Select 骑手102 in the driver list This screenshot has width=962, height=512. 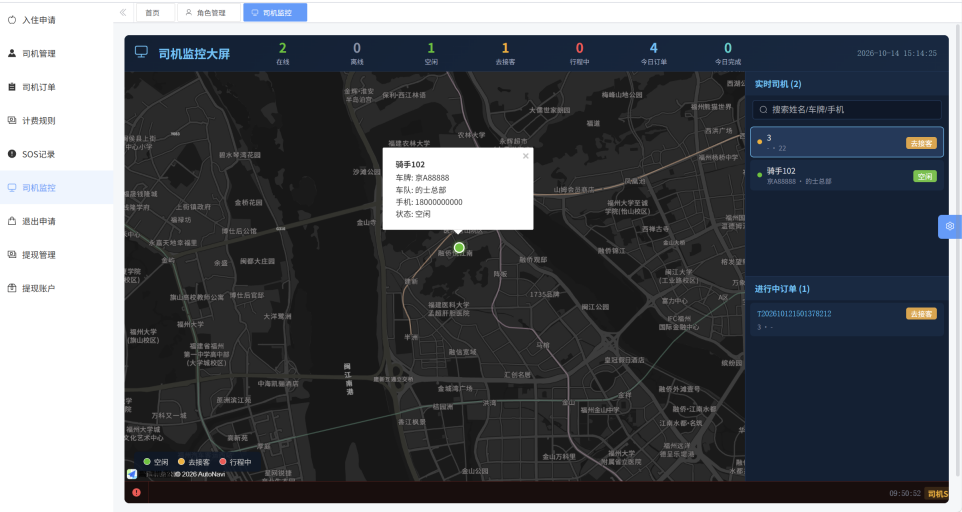point(847,176)
